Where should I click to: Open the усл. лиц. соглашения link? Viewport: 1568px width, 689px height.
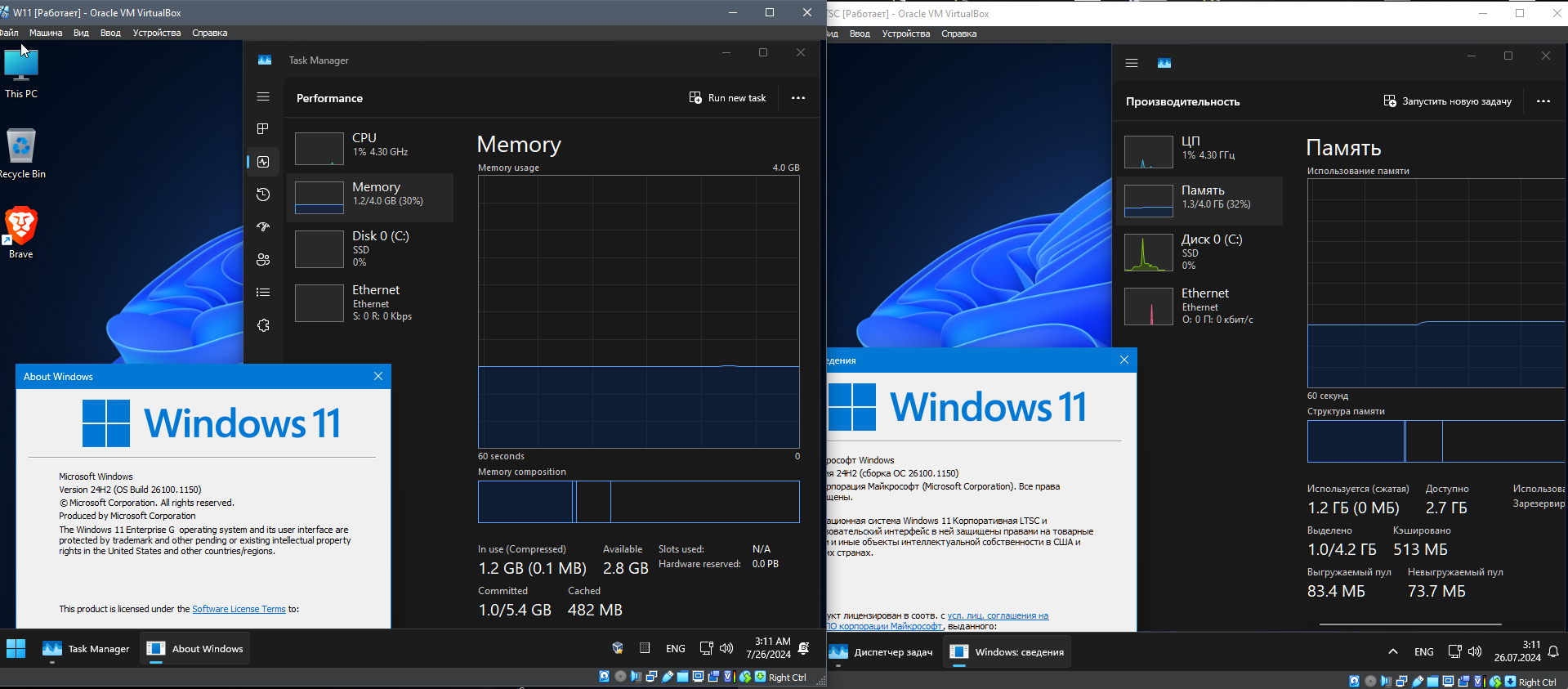(x=998, y=616)
